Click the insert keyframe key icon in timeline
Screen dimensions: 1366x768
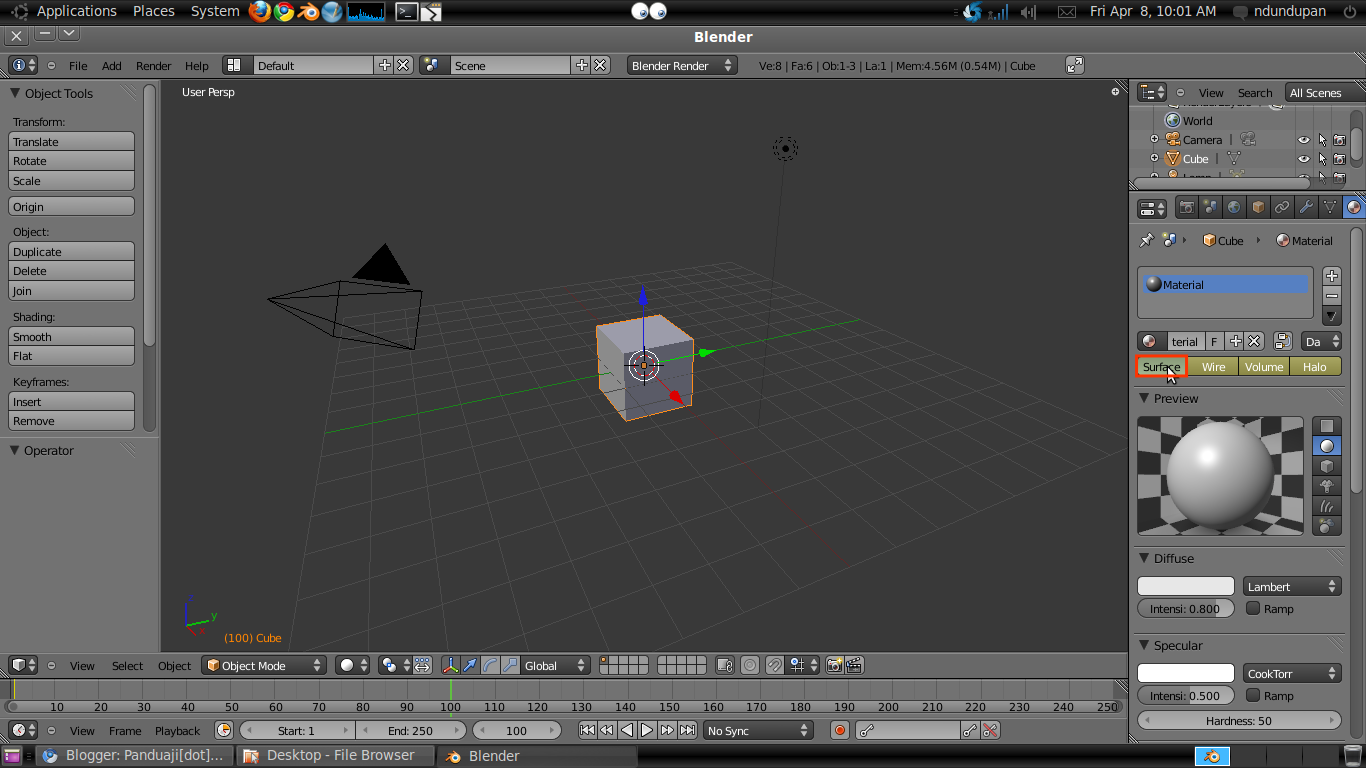click(x=970, y=730)
